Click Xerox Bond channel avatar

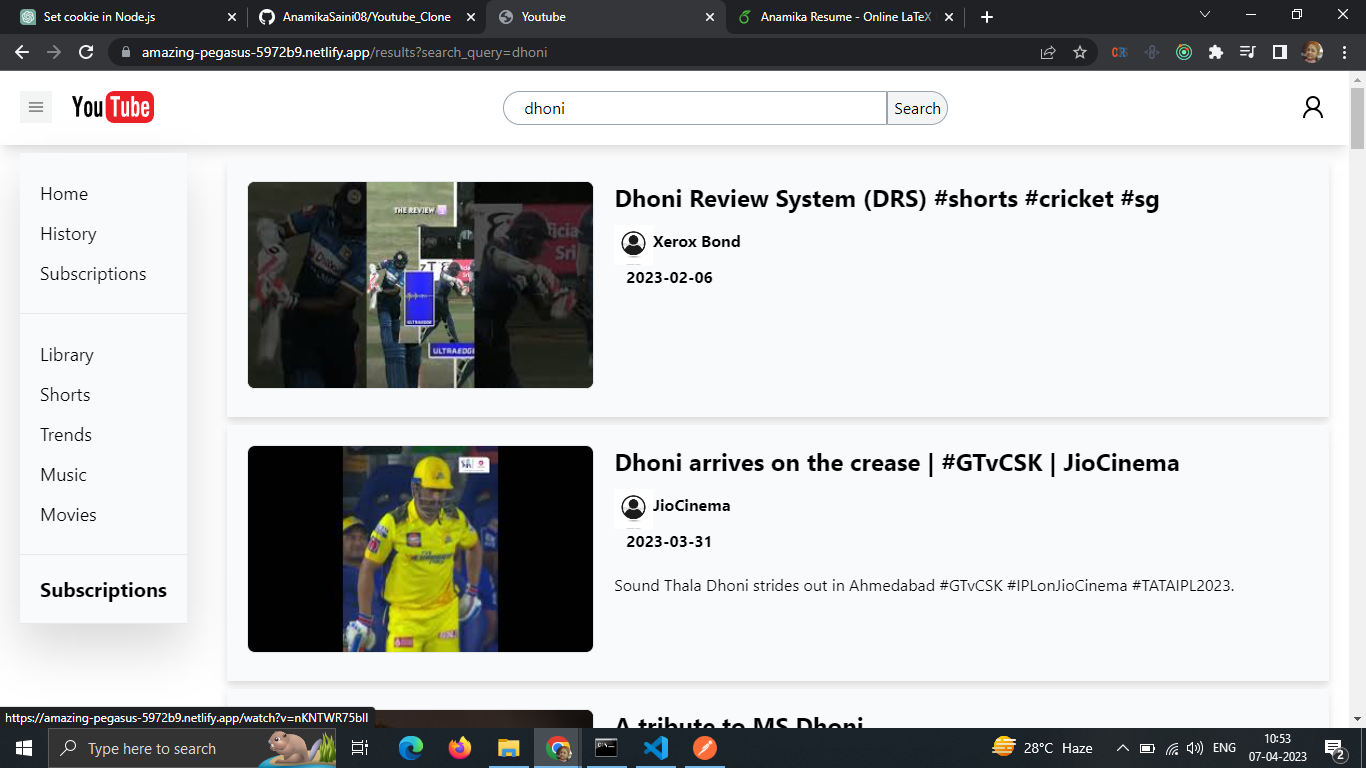point(632,243)
